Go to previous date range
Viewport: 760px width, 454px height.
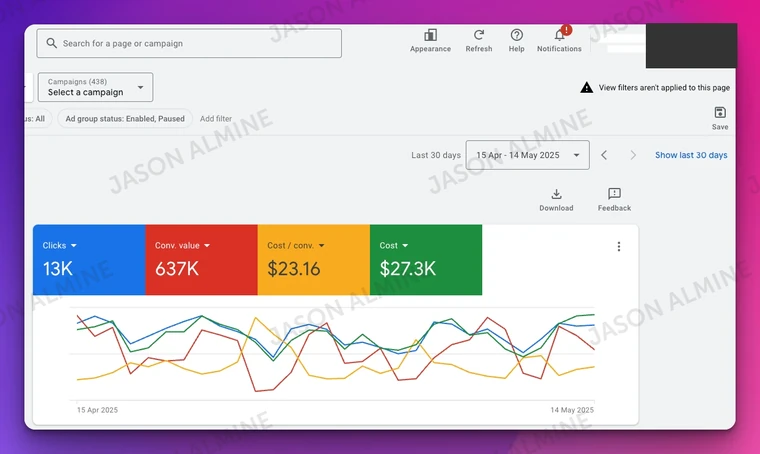tap(604, 155)
